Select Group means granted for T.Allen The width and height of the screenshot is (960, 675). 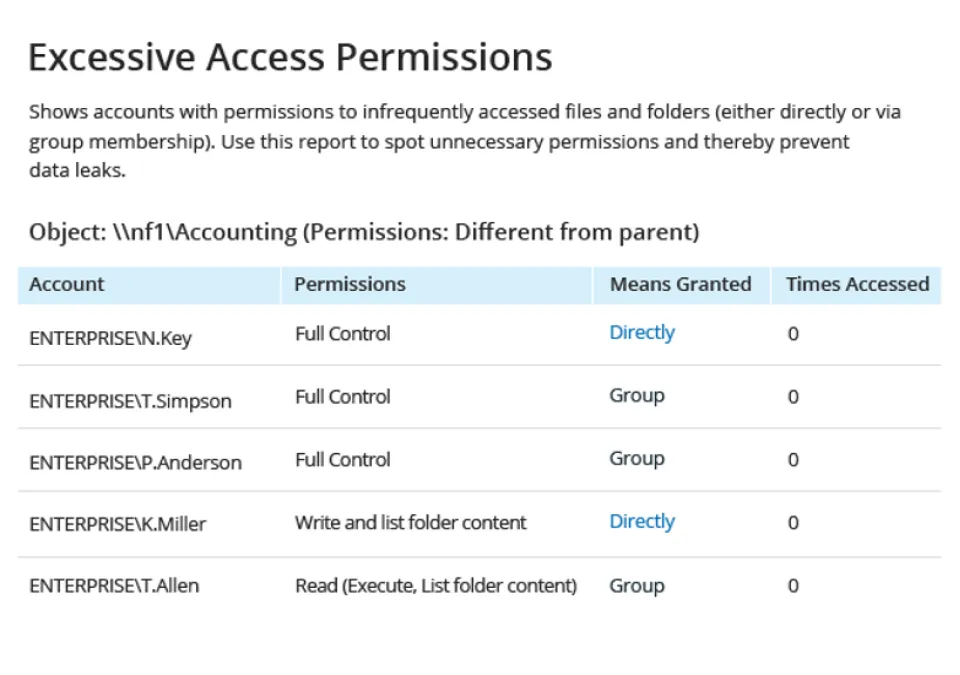tap(637, 586)
